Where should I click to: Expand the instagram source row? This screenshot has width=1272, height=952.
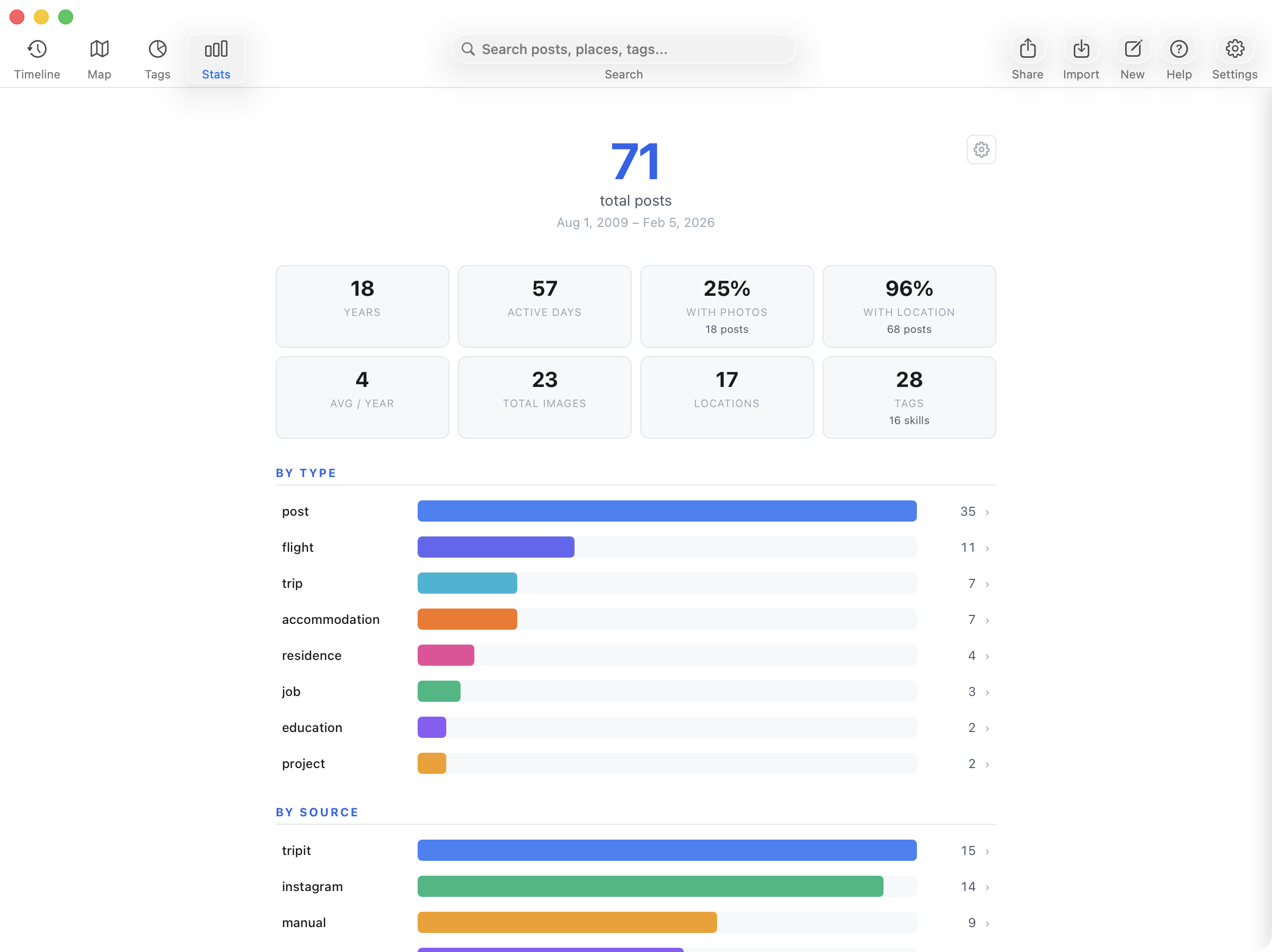coord(987,886)
